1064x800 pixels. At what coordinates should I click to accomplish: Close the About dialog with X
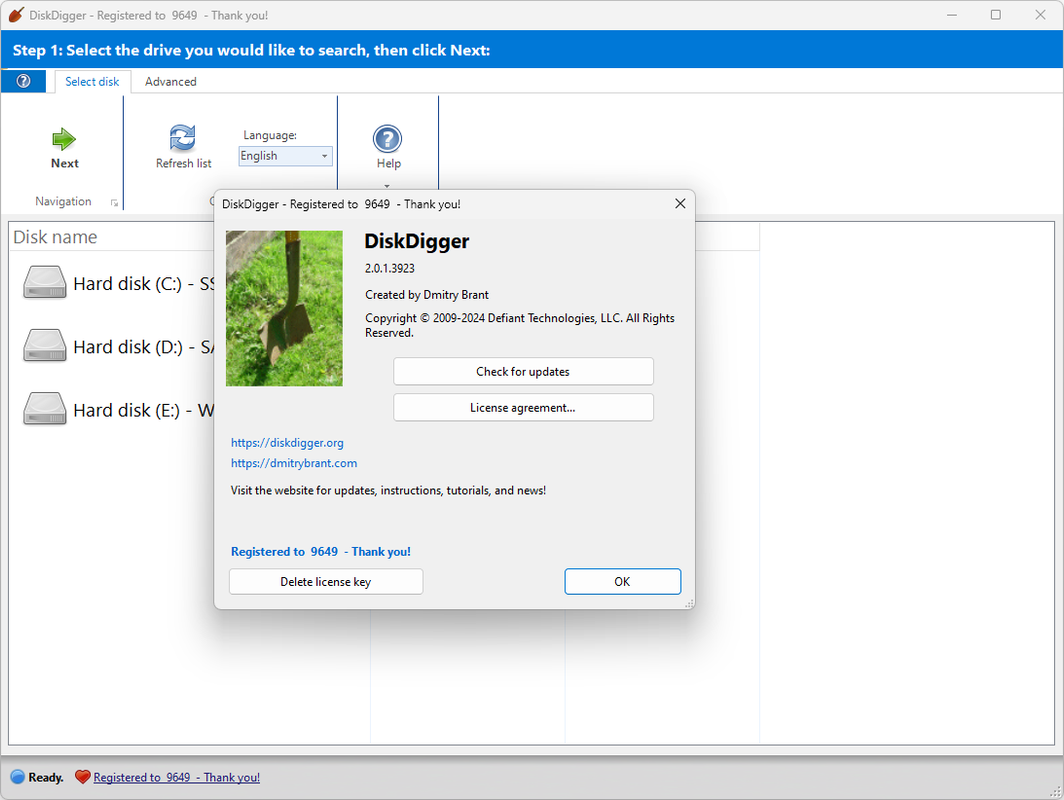click(680, 204)
